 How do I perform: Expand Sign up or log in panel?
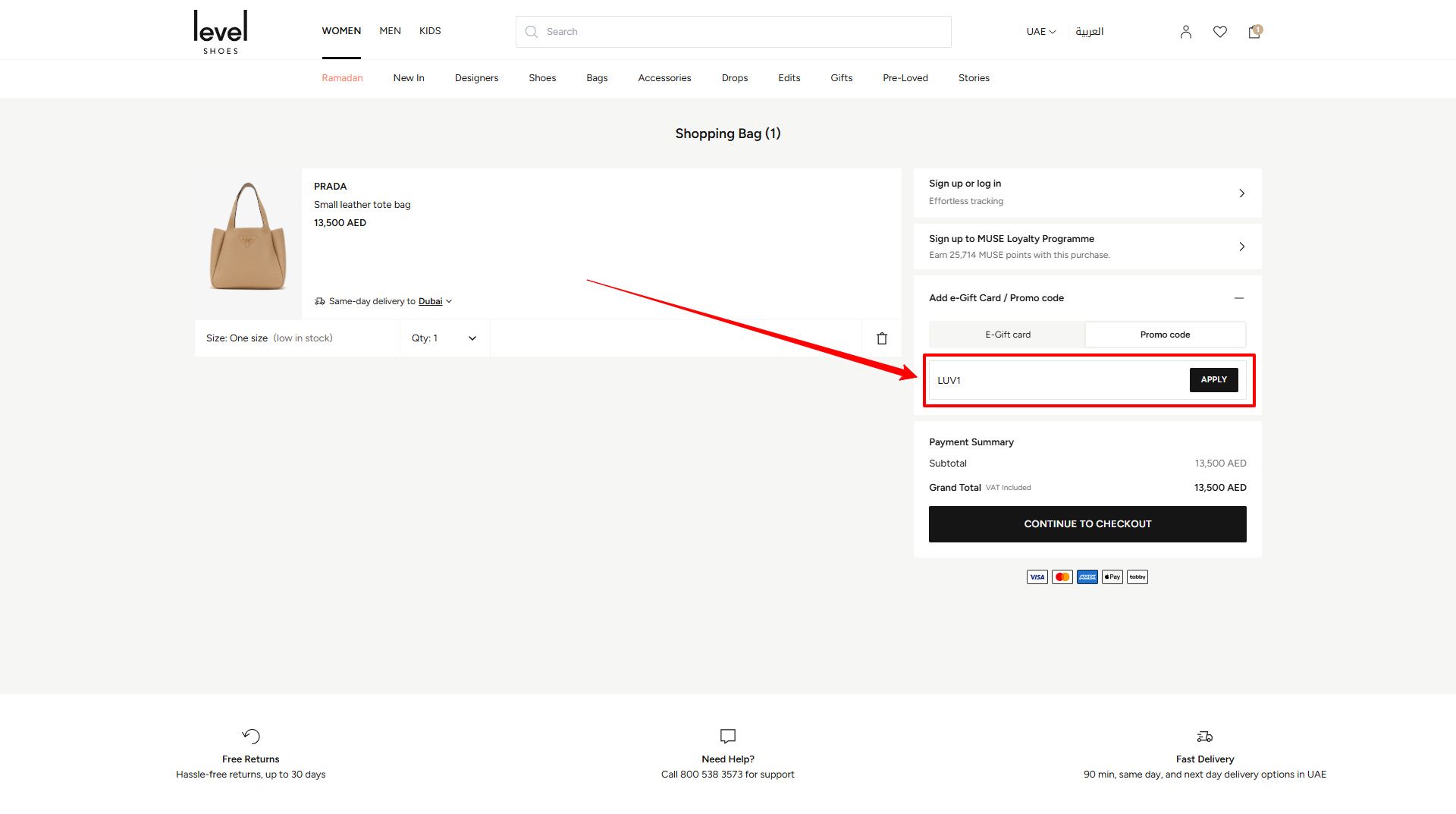coord(1087,193)
